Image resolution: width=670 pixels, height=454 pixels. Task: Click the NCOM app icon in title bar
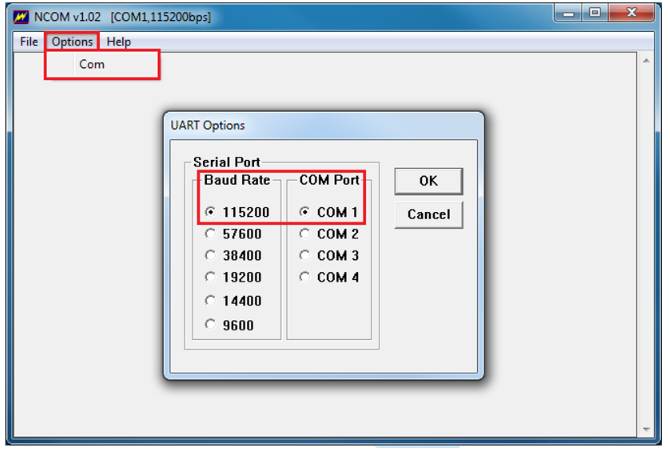point(20,17)
